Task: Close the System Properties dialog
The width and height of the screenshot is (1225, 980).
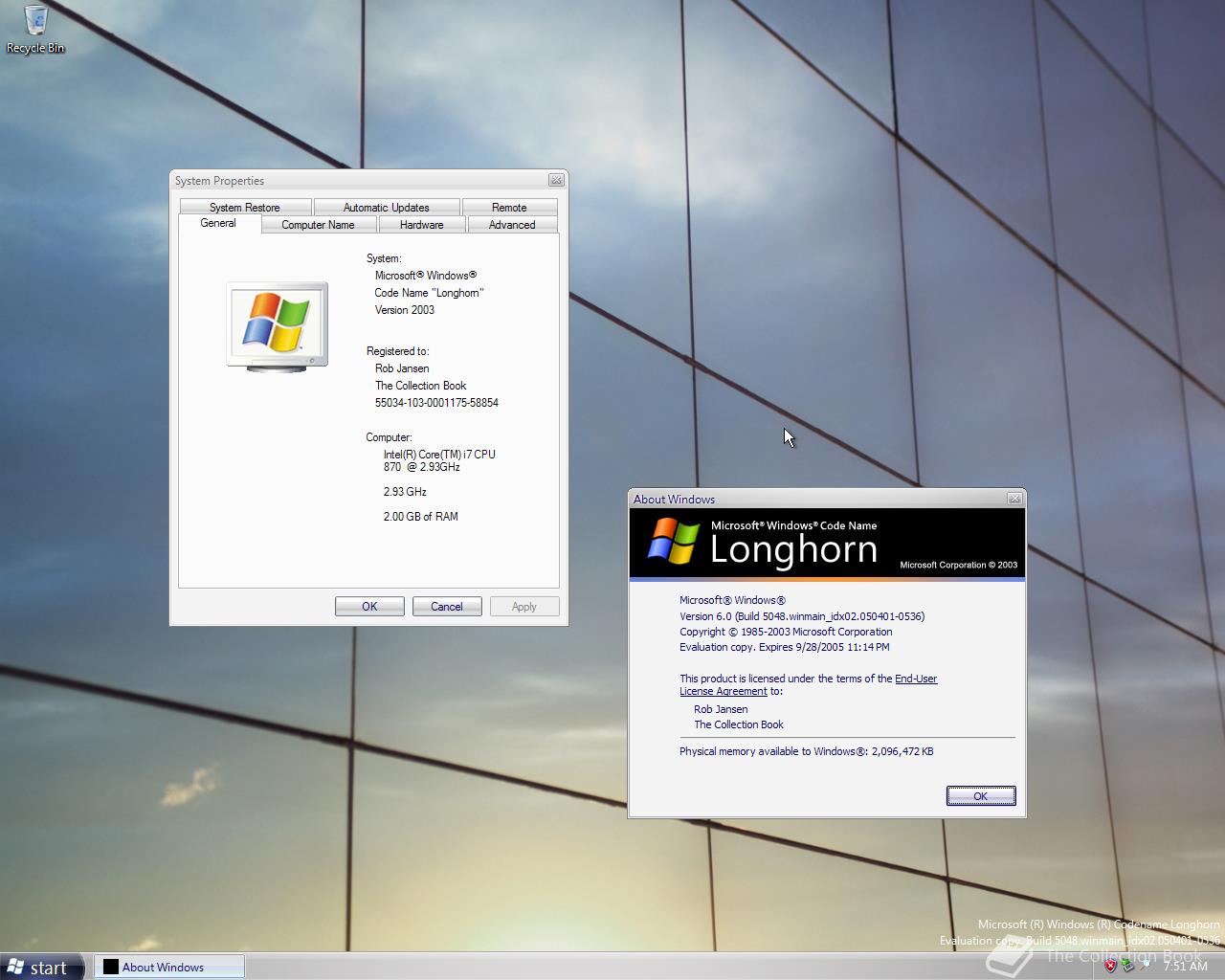Action: (556, 180)
